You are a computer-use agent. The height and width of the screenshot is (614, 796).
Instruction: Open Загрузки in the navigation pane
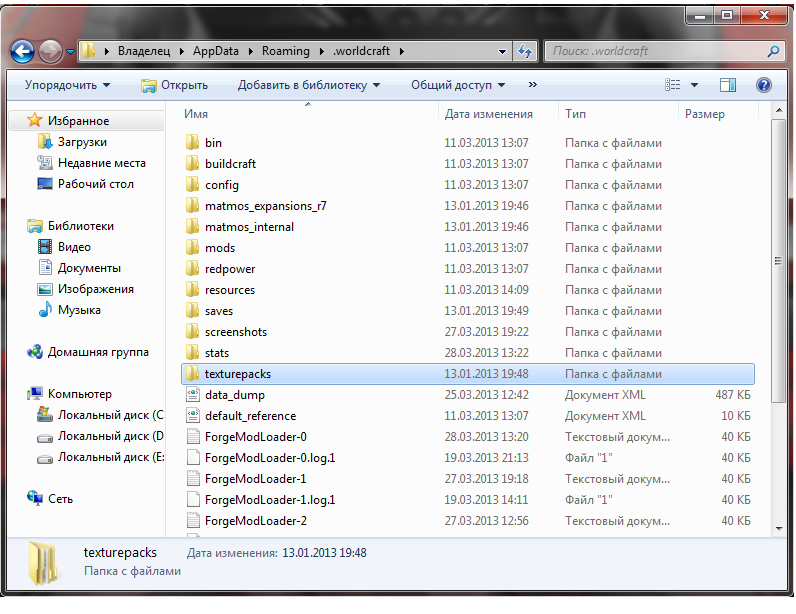tap(82, 142)
